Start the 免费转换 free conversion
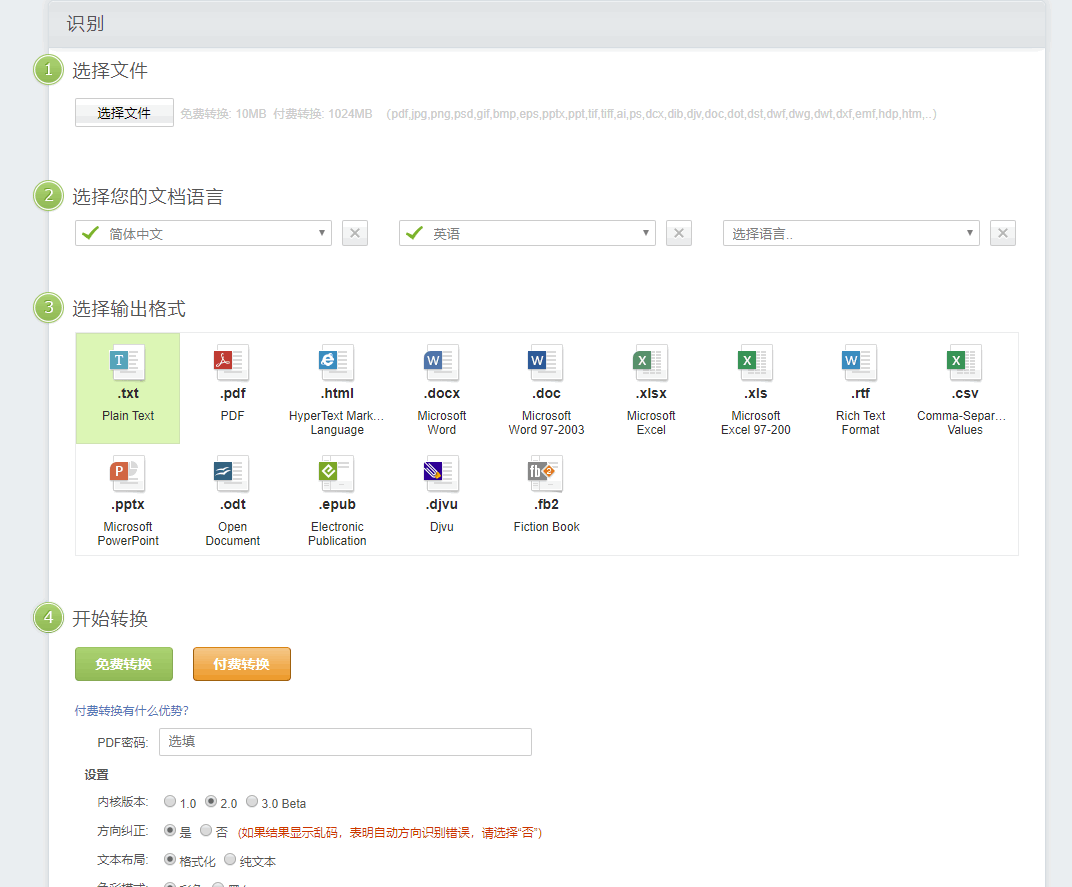 pos(124,664)
